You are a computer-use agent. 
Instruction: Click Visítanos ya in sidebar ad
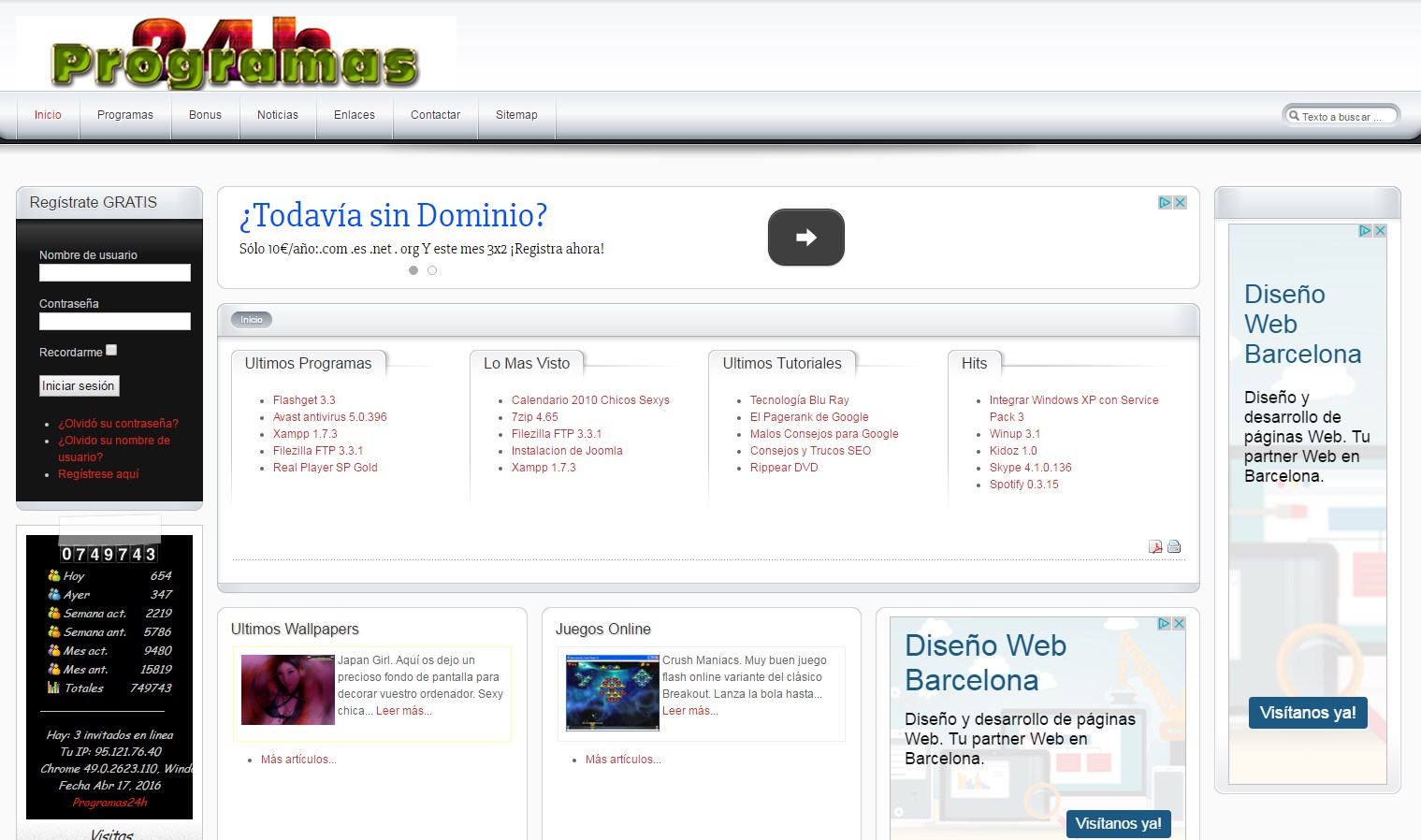point(1308,713)
